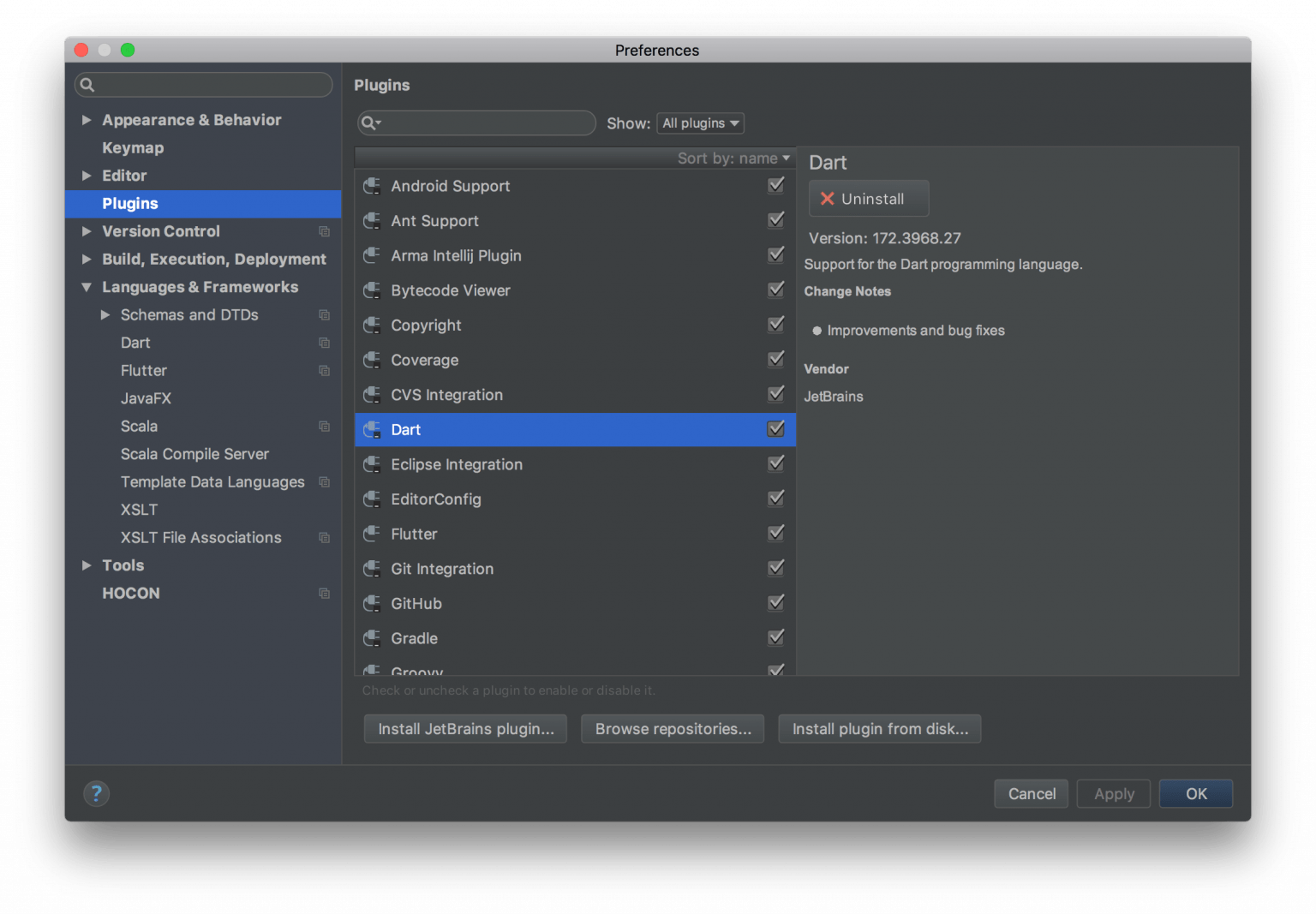
Task: Open the help question mark icon
Action: click(96, 793)
